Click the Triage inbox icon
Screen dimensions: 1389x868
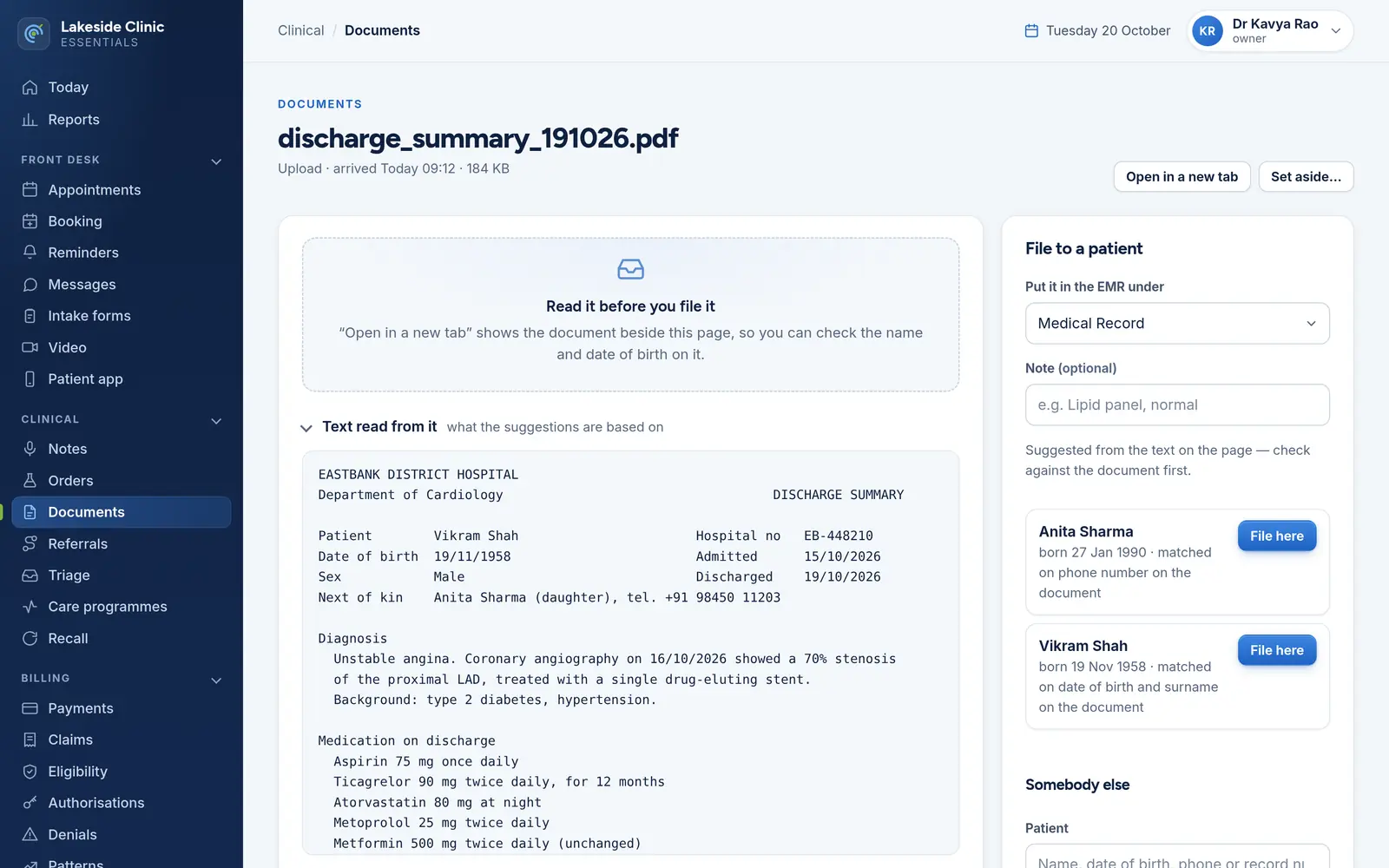(x=30, y=575)
